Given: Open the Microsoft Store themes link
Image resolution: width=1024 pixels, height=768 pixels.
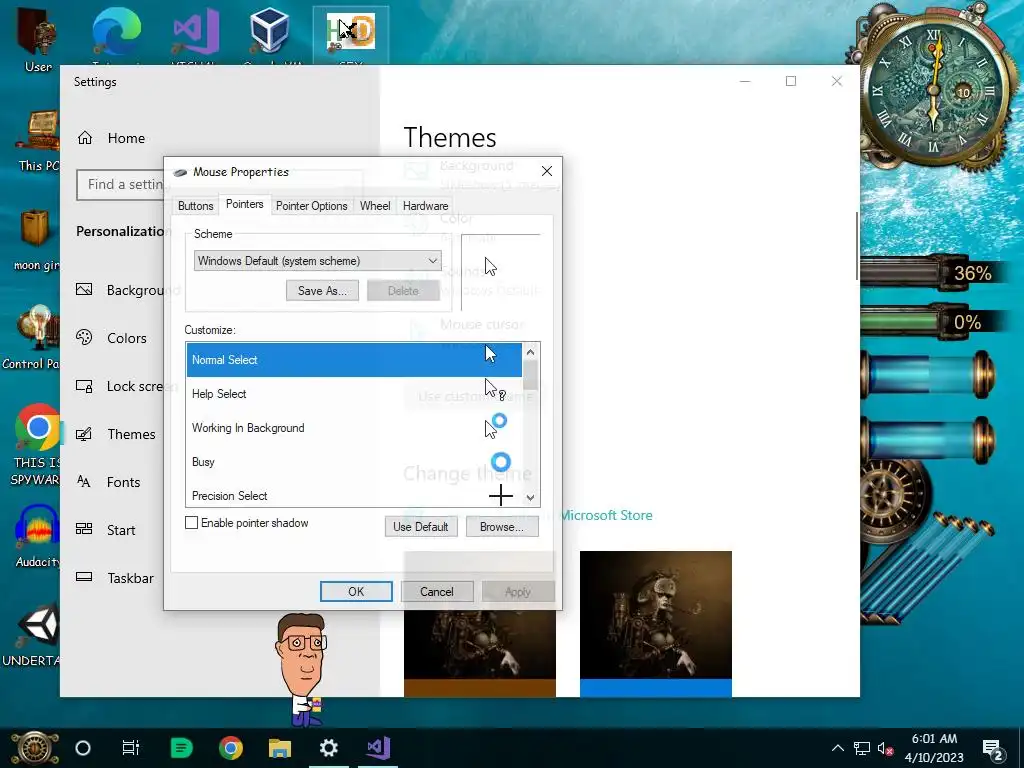Looking at the screenshot, I should pyautogui.click(x=605, y=515).
